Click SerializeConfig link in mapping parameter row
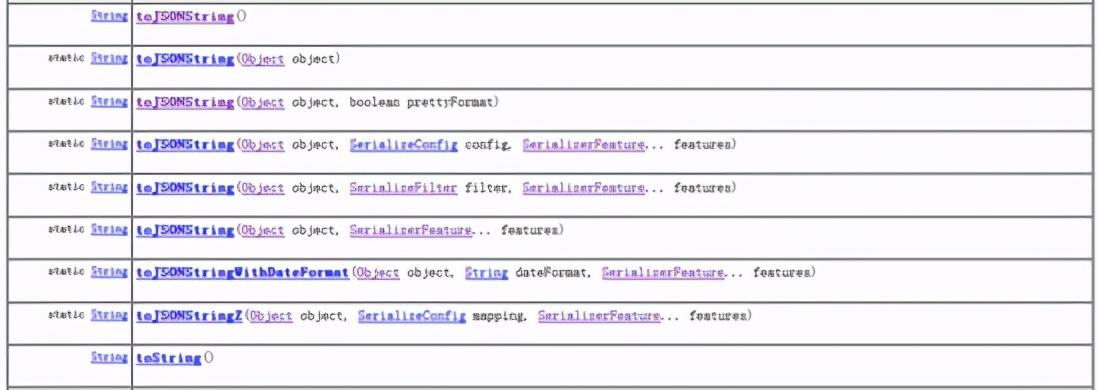This screenshot has height=390, width=1100. point(412,316)
